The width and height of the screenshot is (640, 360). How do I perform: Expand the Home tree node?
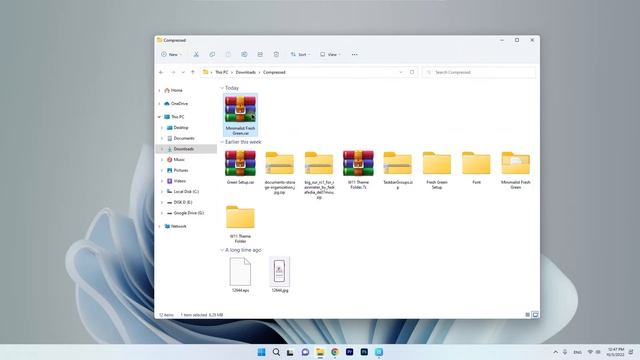pos(159,90)
